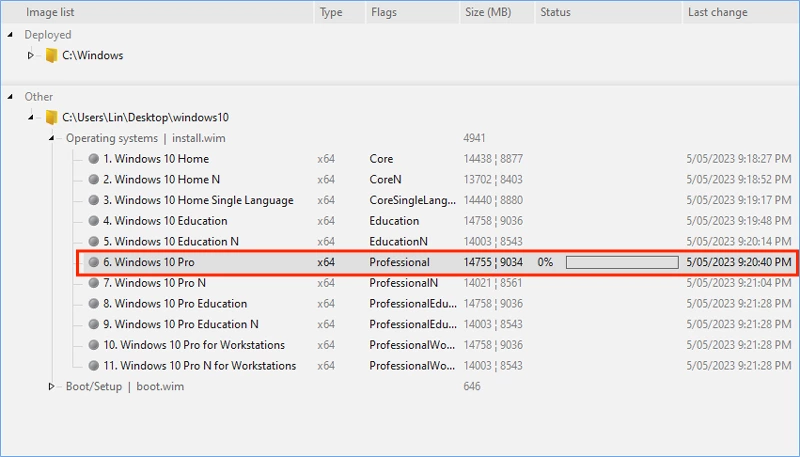The height and width of the screenshot is (457, 800).
Task: Select 9. Windows 10 Pro Education N
Action: pos(181,324)
